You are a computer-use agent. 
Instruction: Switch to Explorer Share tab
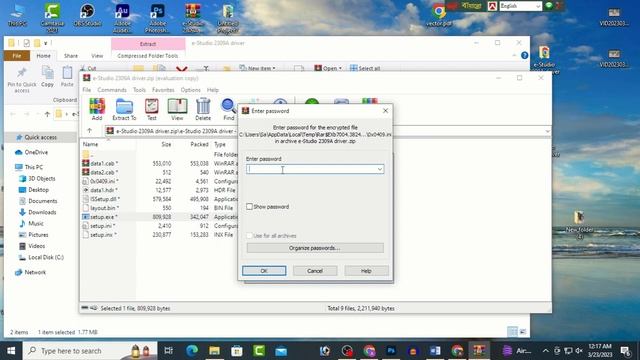(x=71, y=56)
